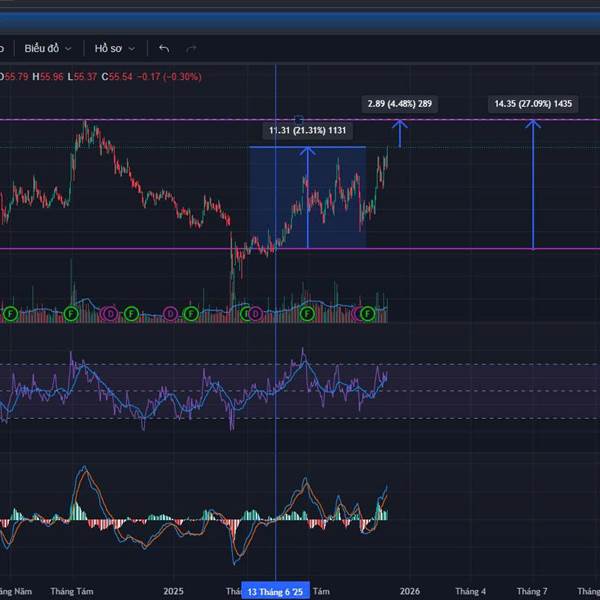The width and height of the screenshot is (600, 600).
Task: Click the Undo arrow icon
Action: [164, 48]
